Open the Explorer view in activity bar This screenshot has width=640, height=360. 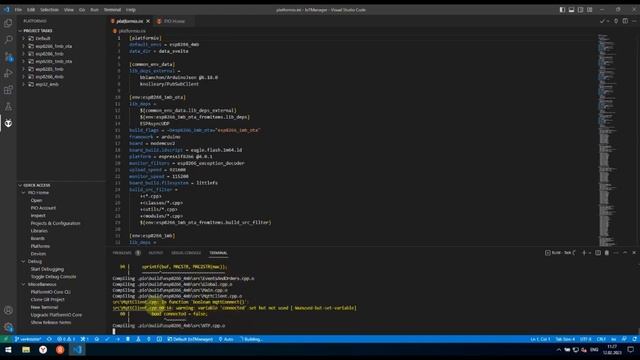click(8, 23)
